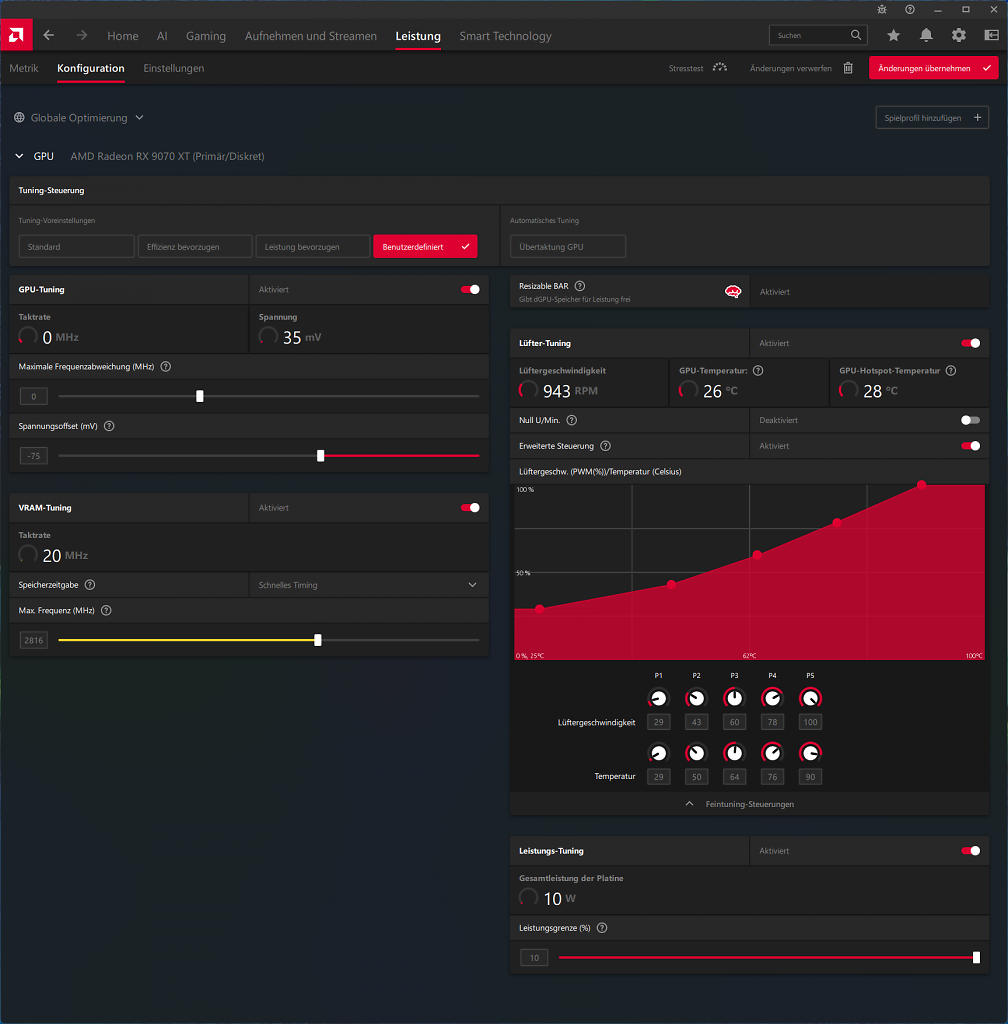Open the Gaming menu tab
Screen dimensions: 1008x1024
point(206,36)
